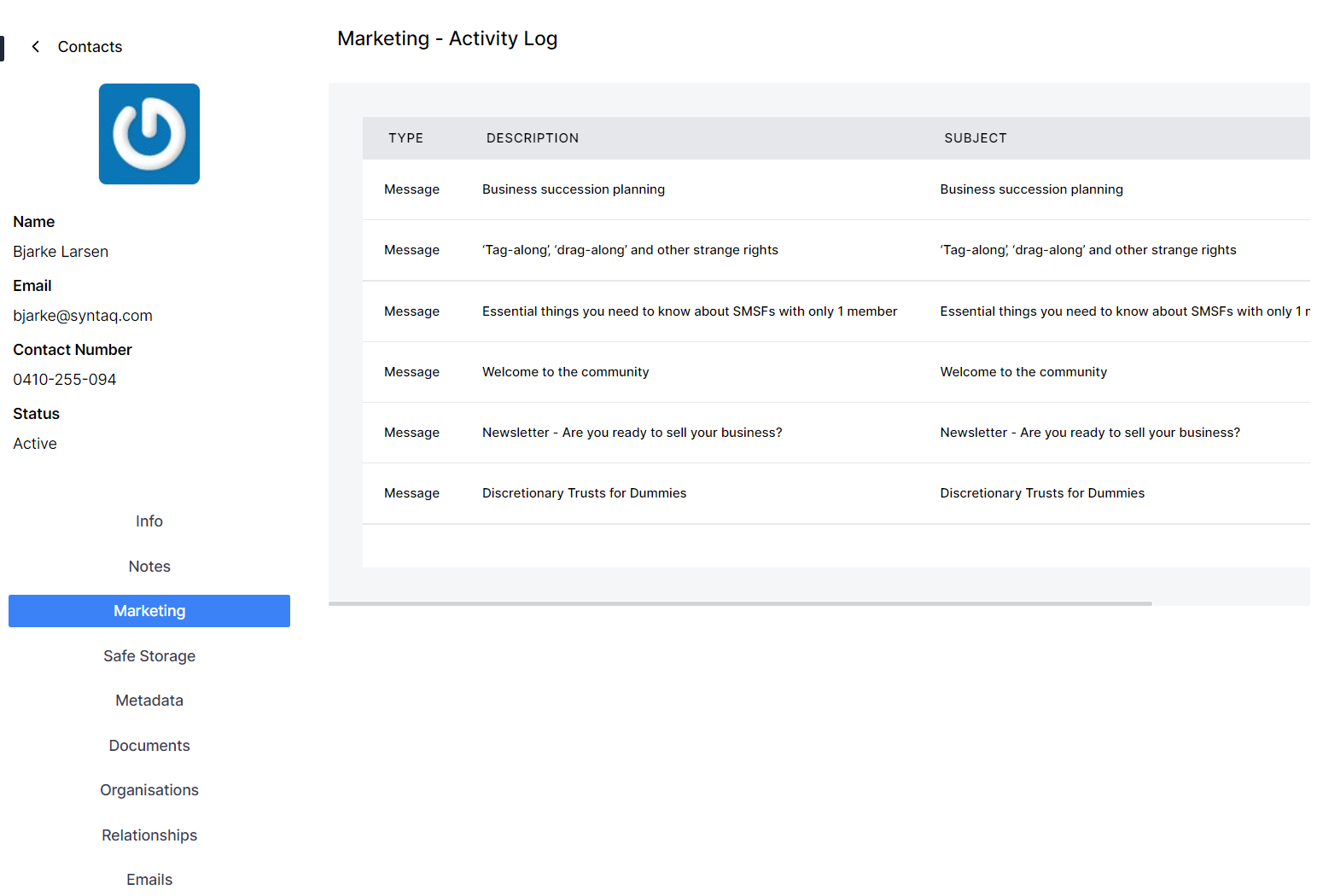Screen dimensions: 1323x896
Task: Go back to Contacts list
Action: point(90,47)
